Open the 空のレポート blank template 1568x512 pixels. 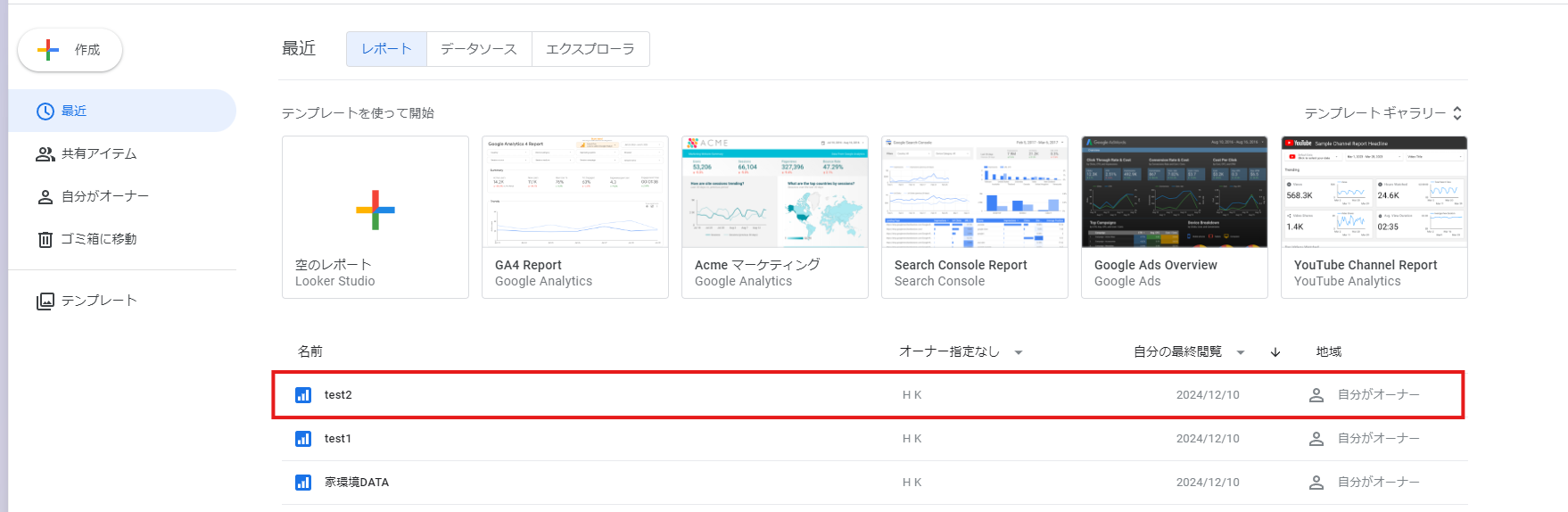coord(375,217)
